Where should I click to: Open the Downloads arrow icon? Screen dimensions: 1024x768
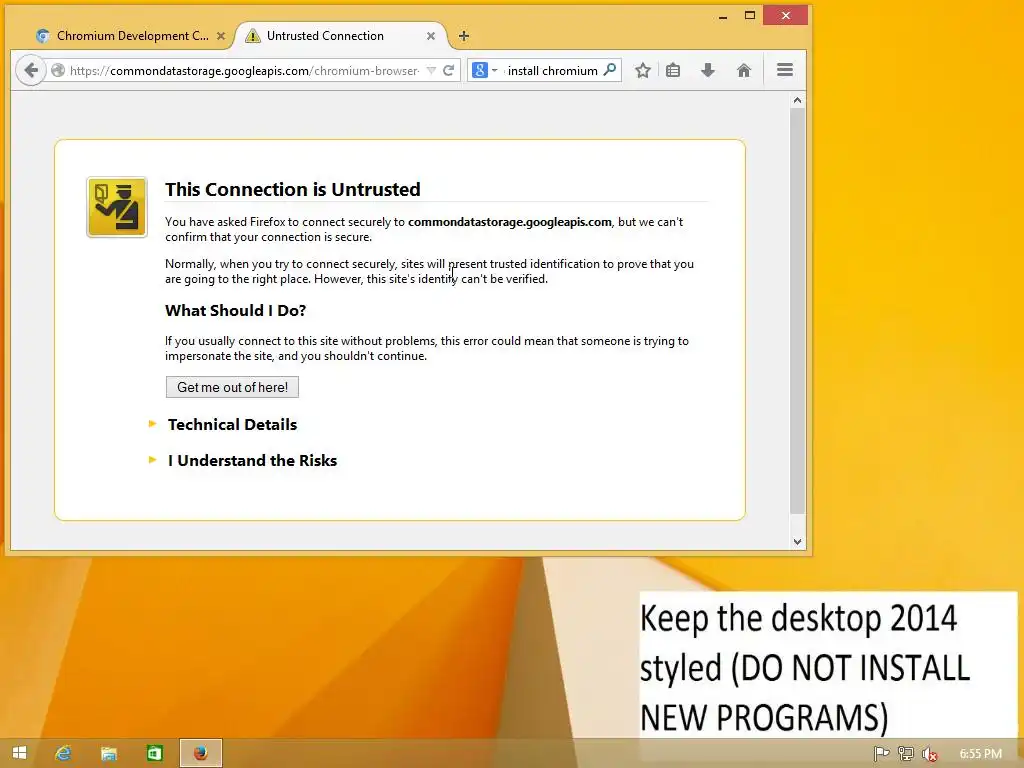(708, 70)
